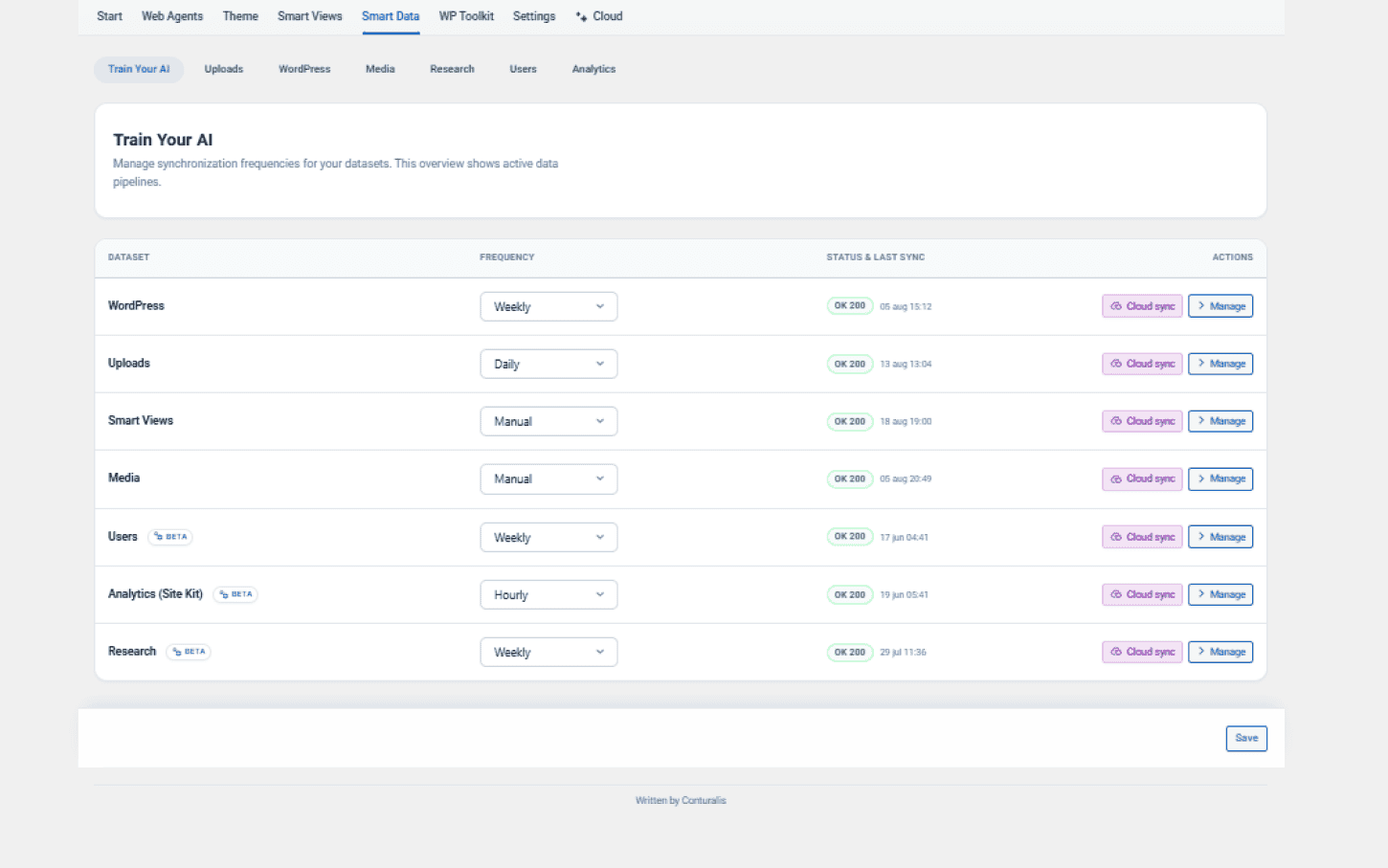Click the last sync time 18 aug 19:00

click(x=906, y=422)
